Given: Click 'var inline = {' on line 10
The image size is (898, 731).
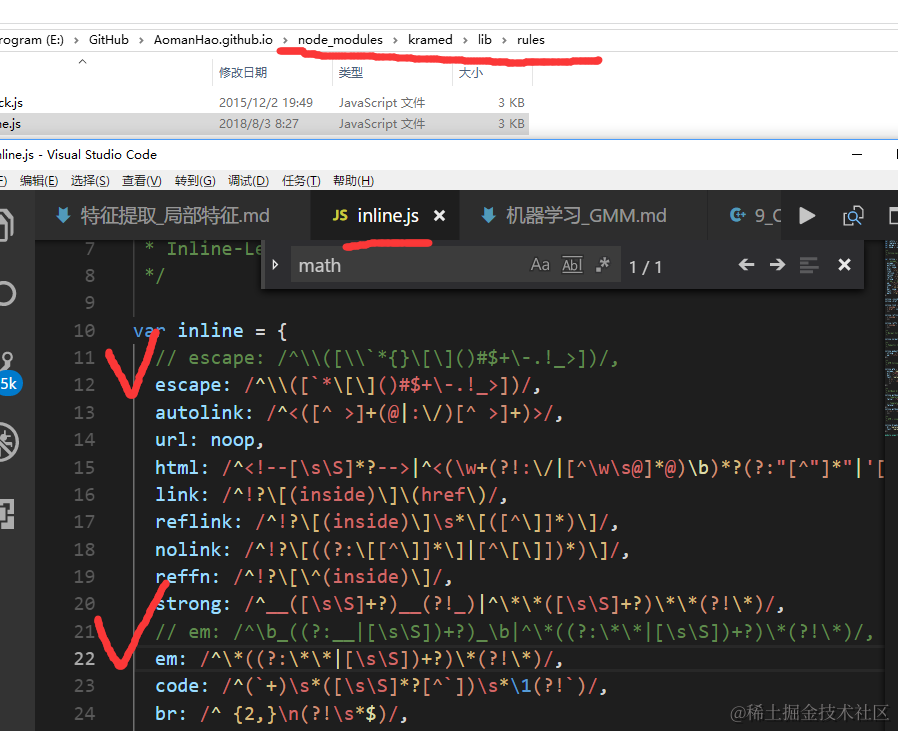Looking at the screenshot, I should [210, 331].
